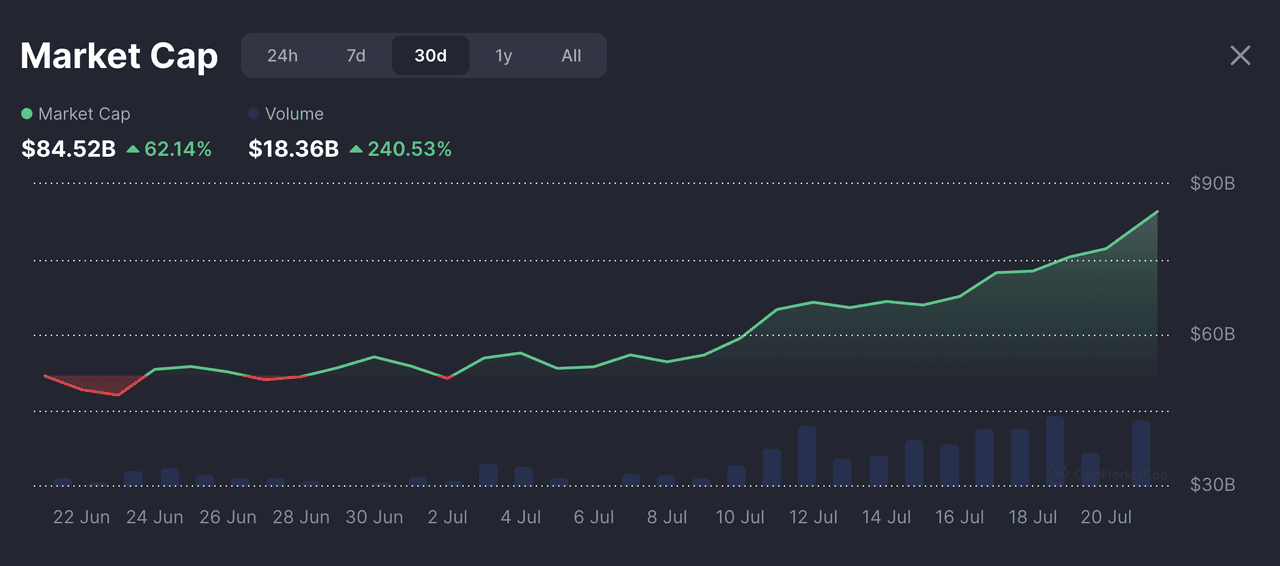
Task: Click the active 30d tab
Action: click(x=430, y=56)
